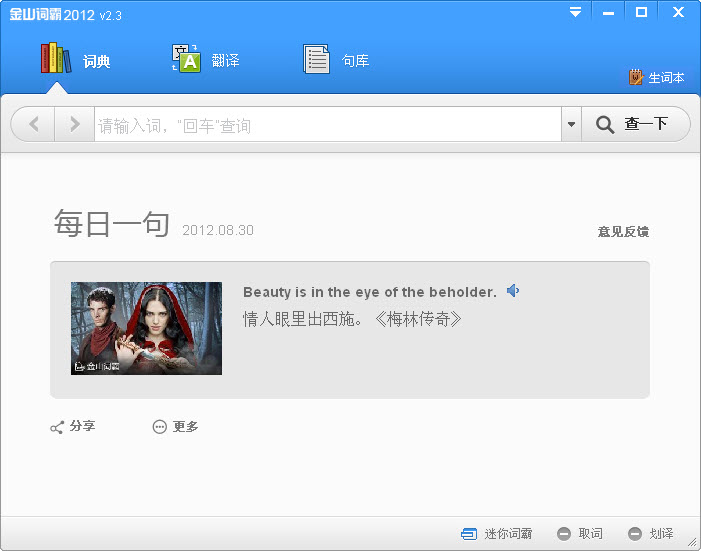
Task: Switch to the 翻译 translation tab
Action: [x=206, y=59]
